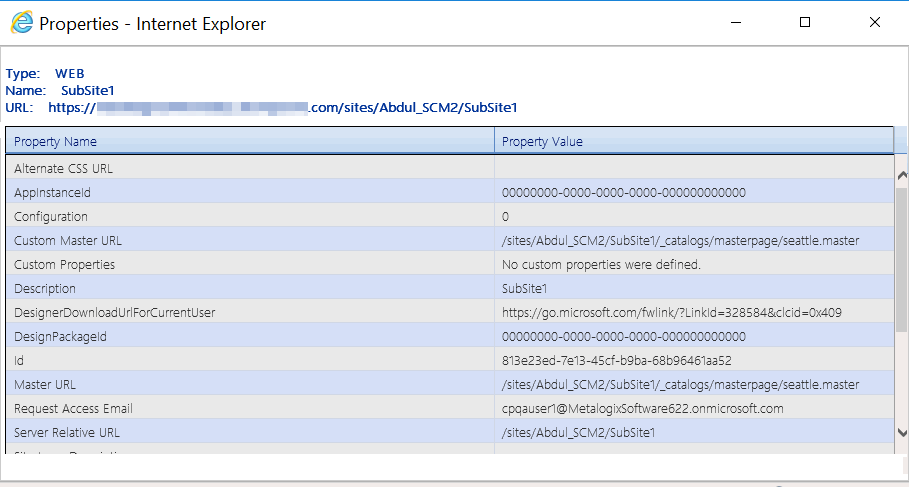Select the Description value SubSite1

[526, 288]
